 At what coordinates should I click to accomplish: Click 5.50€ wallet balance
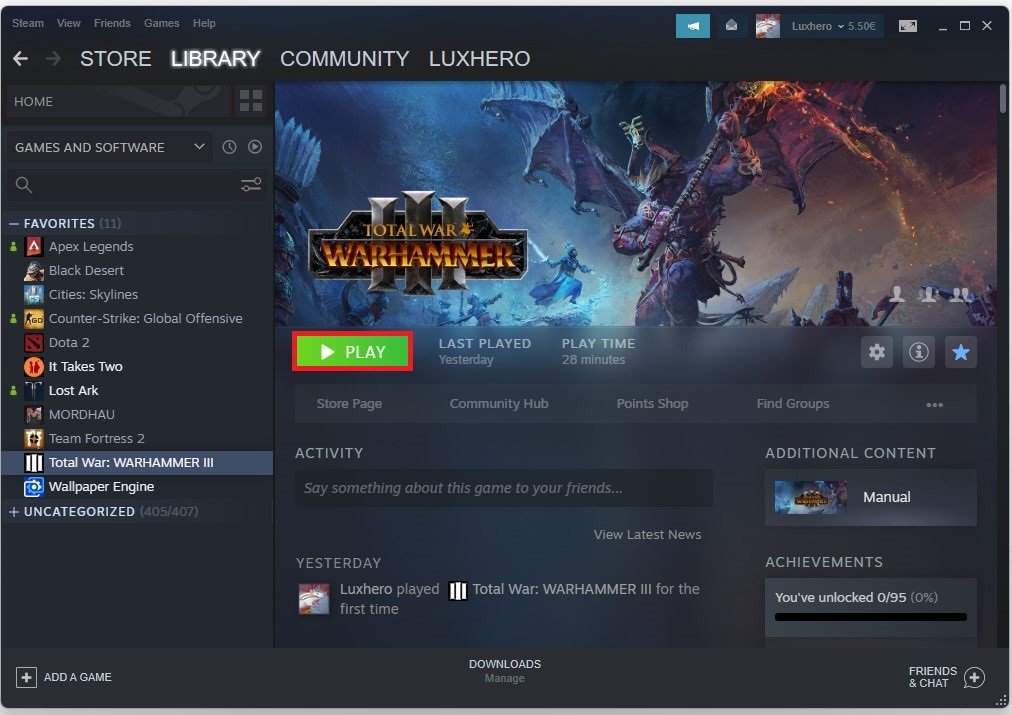point(862,26)
